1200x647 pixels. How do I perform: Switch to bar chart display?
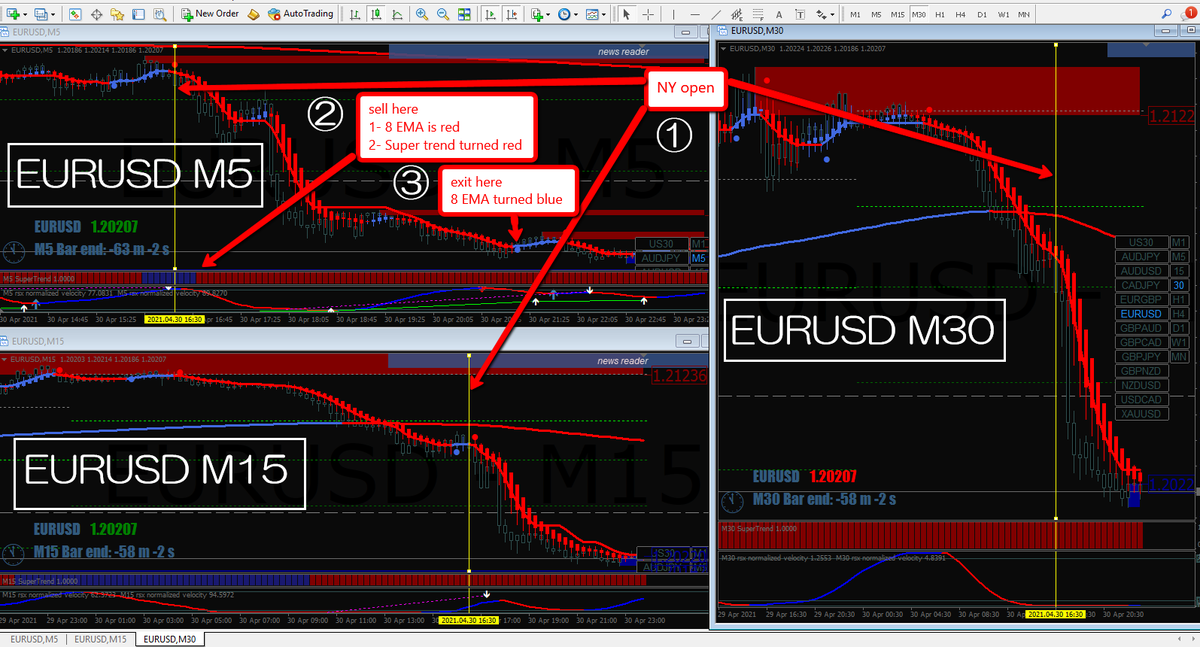coord(355,14)
